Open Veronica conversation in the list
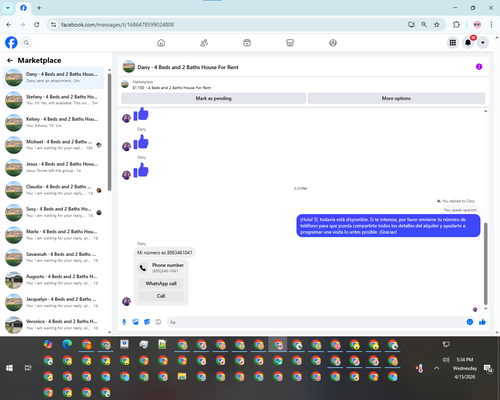This screenshot has width=500, height=400. click(53, 325)
